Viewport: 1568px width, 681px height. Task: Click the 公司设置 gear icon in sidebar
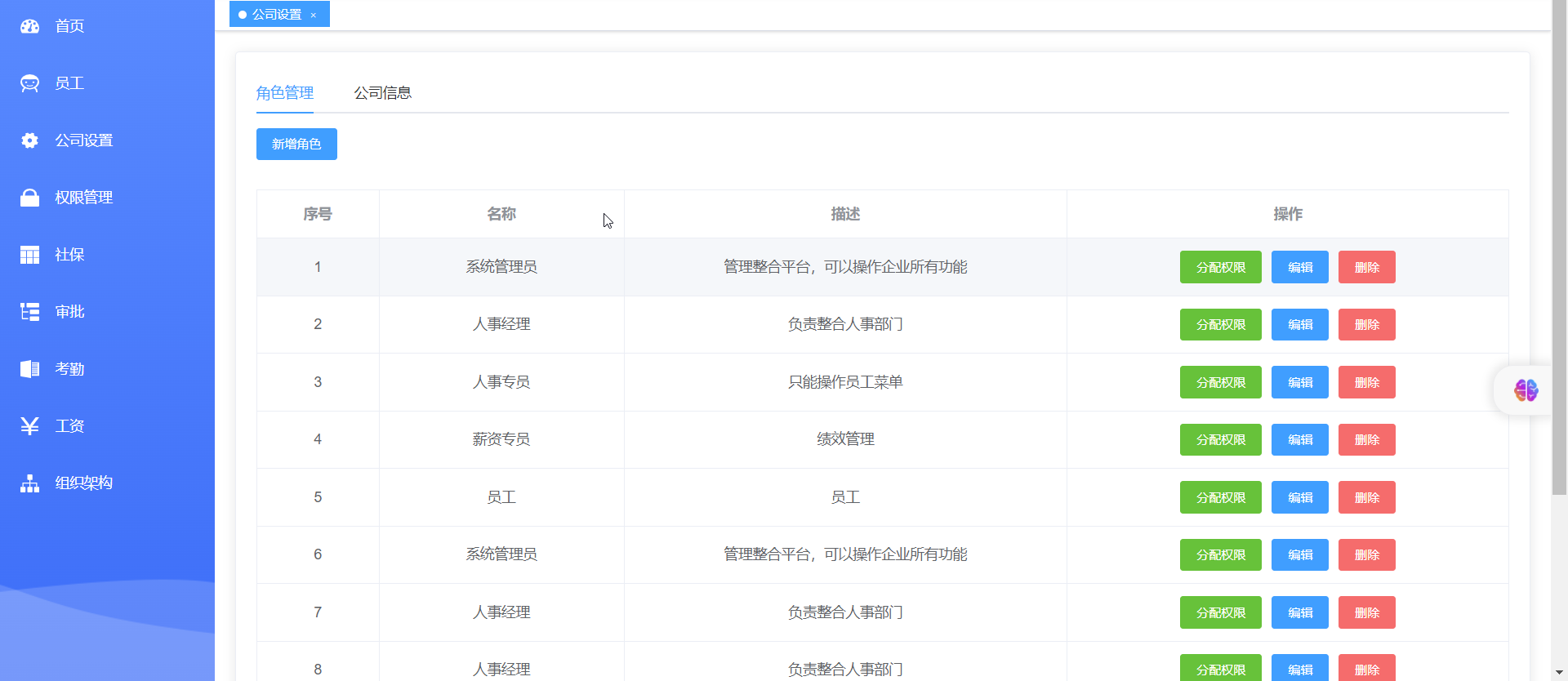coord(29,140)
